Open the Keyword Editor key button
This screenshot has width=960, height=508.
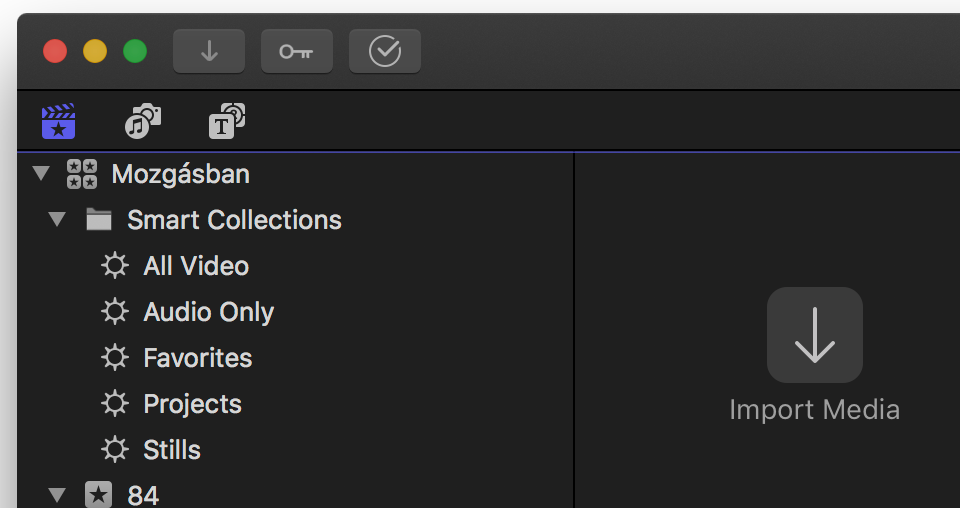[x=297, y=51]
